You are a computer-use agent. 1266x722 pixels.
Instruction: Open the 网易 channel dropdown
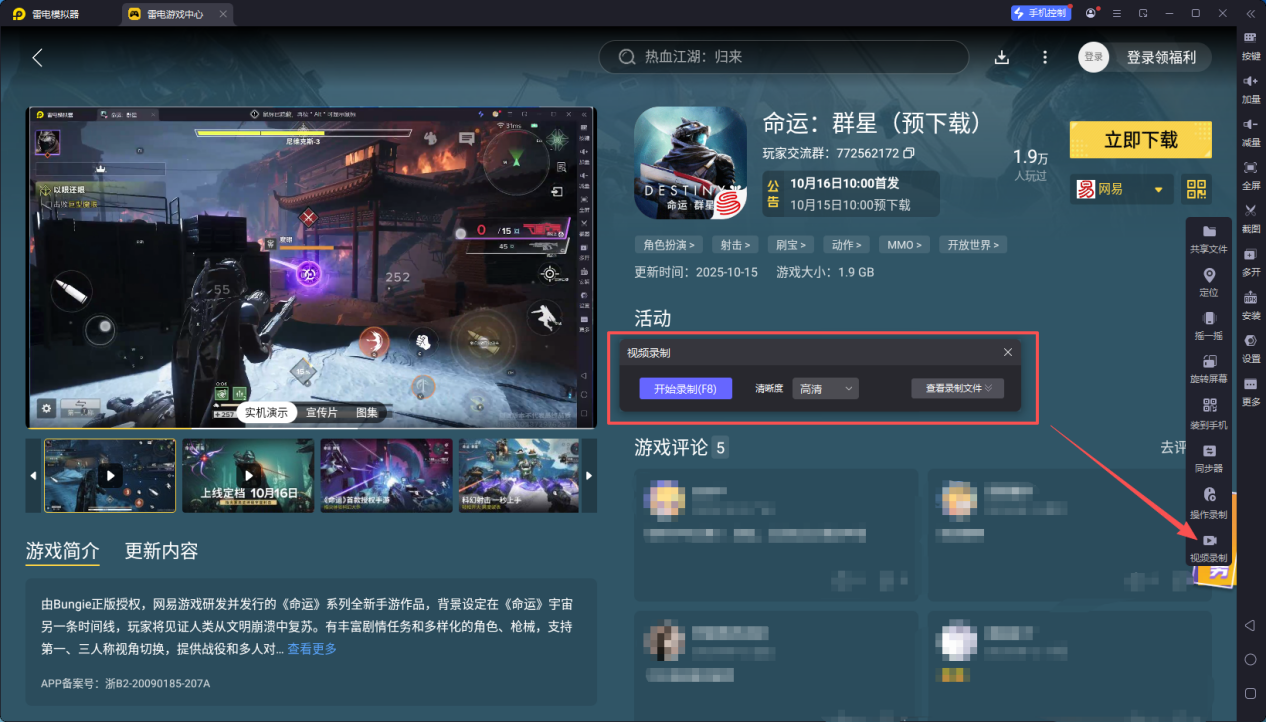pyautogui.click(x=1122, y=189)
